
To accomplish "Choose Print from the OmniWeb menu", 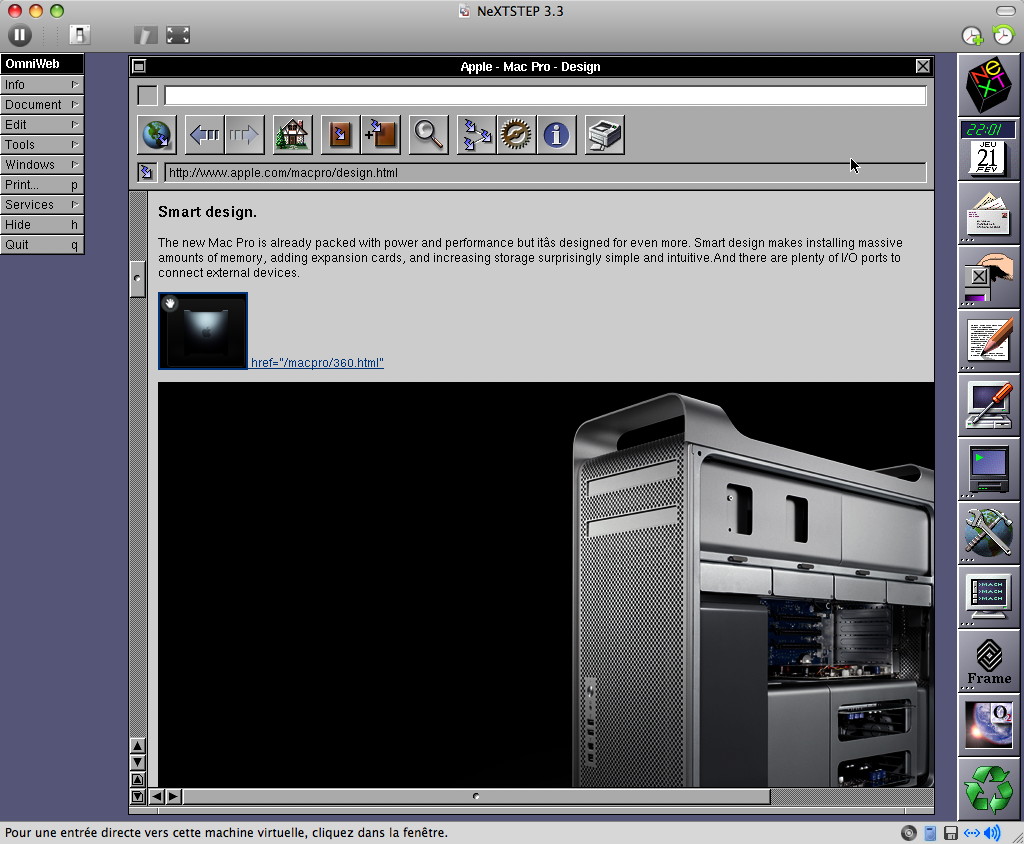I will coord(42,185).
